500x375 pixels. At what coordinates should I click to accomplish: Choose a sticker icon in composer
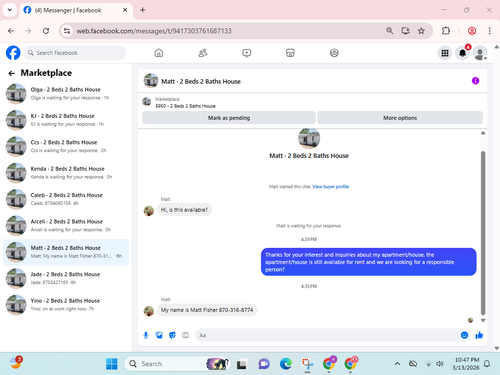point(172,335)
